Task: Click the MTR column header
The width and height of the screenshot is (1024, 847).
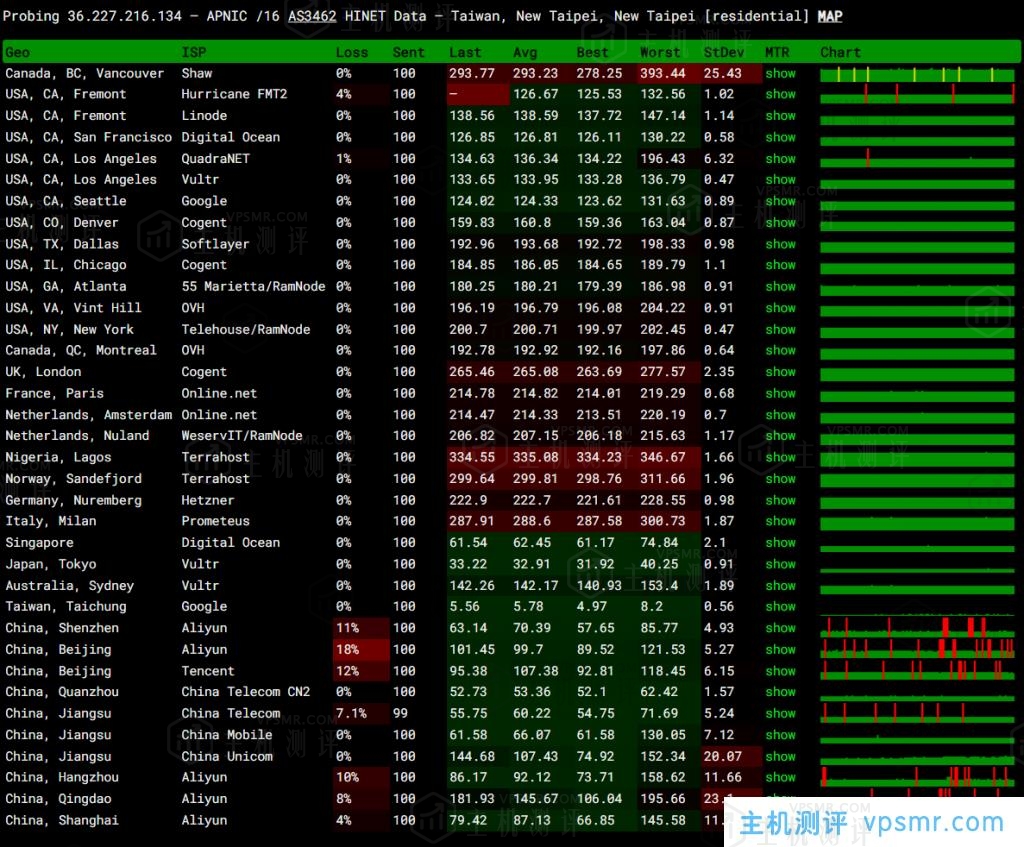Action: [x=777, y=52]
